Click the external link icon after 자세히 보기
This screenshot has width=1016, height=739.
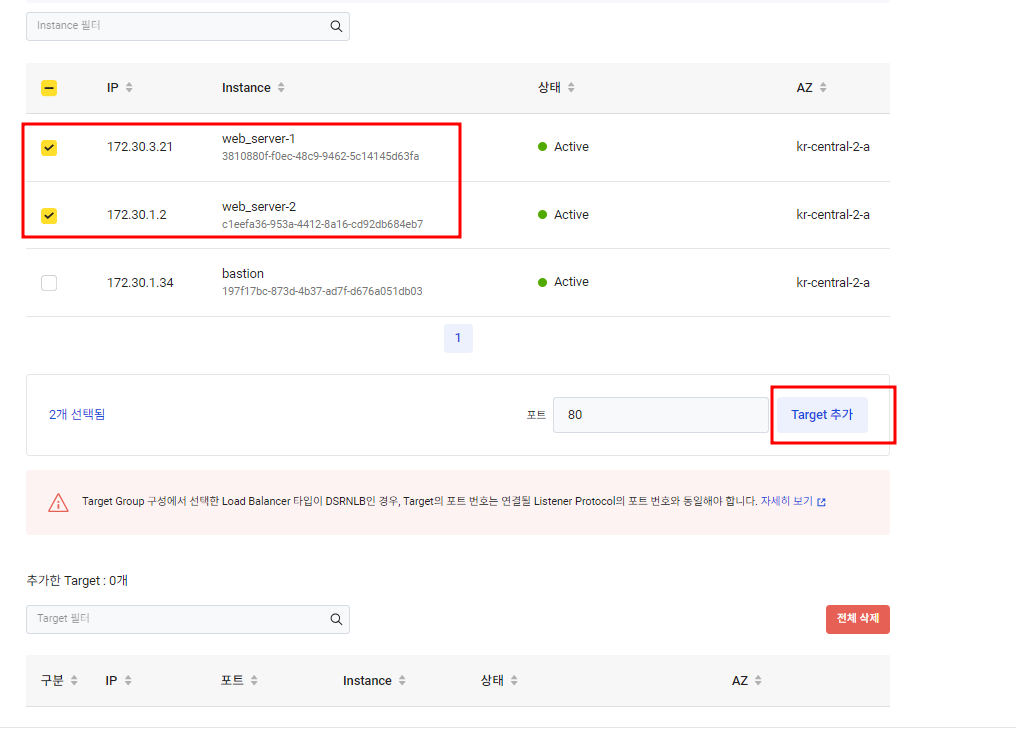[821, 502]
